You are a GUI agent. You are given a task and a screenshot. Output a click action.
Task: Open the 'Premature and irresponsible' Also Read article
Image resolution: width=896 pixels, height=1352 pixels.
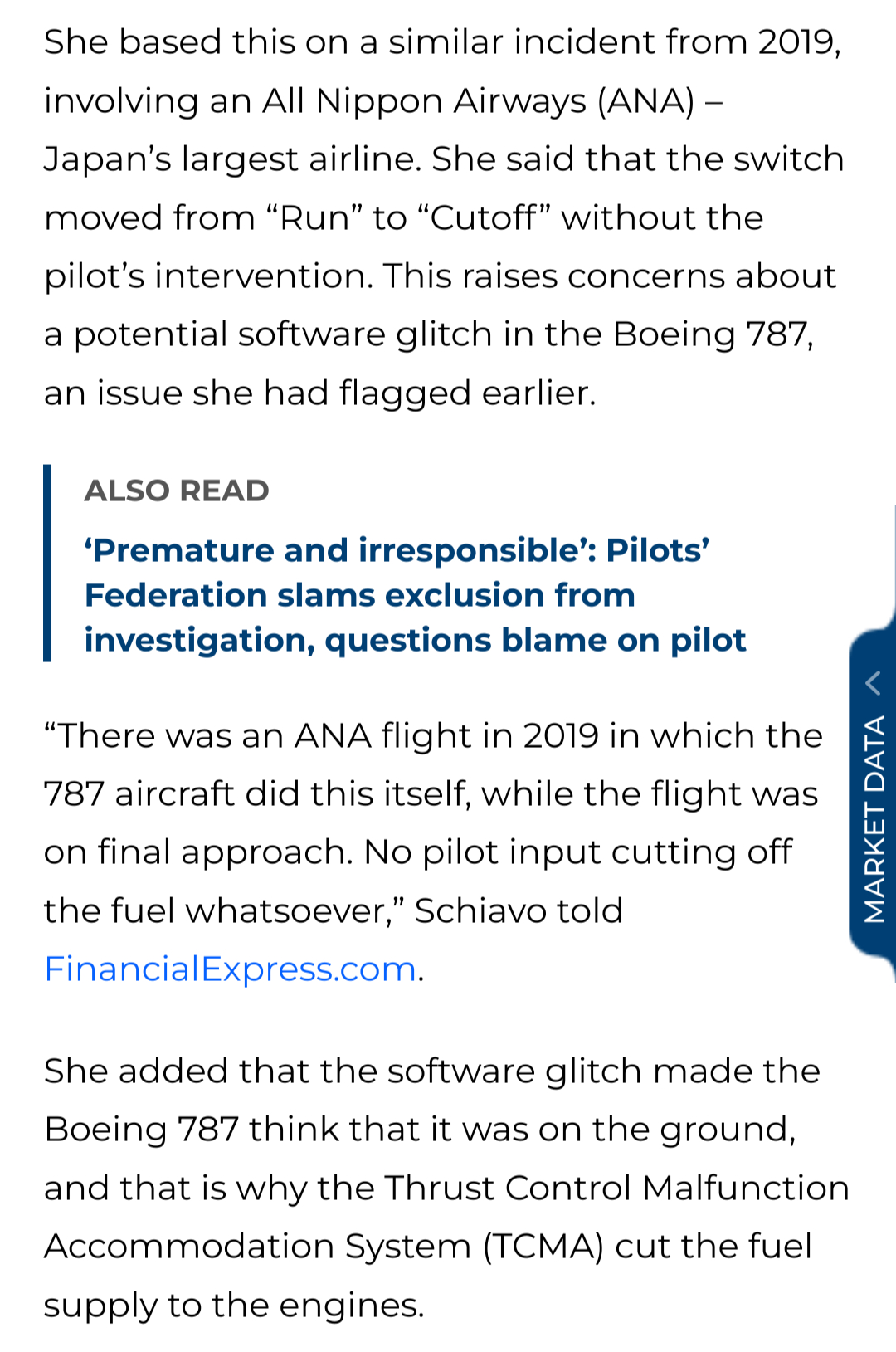(x=397, y=550)
